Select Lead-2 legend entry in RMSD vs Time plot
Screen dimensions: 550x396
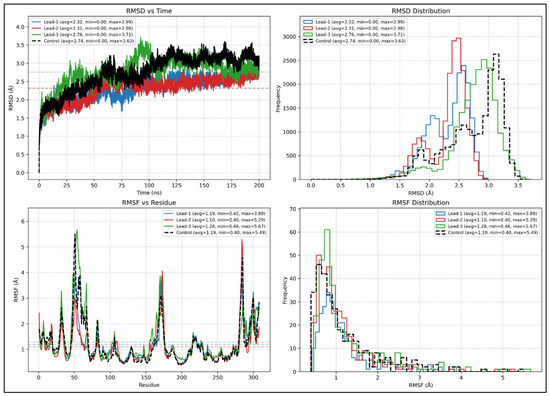pyautogui.click(x=83, y=28)
